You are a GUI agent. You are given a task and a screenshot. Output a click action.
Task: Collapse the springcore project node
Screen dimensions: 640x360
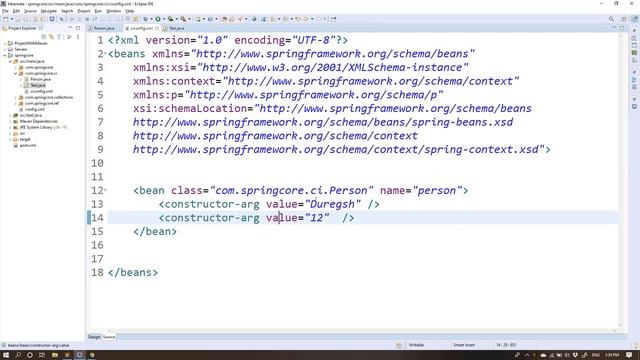coord(5,55)
